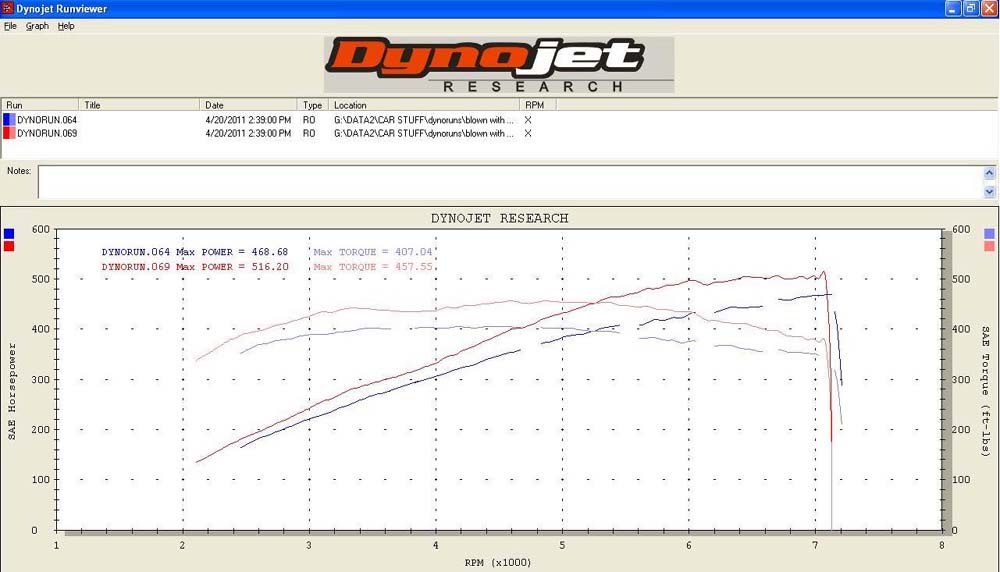Click the red legend square left of graph
Image resolution: width=1000 pixels, height=572 pixels.
(9, 246)
